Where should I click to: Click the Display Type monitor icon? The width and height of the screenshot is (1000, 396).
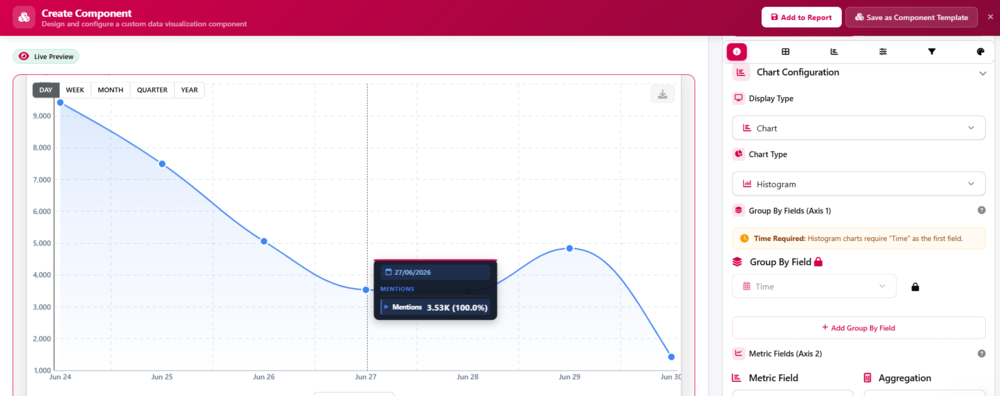pyautogui.click(x=739, y=98)
